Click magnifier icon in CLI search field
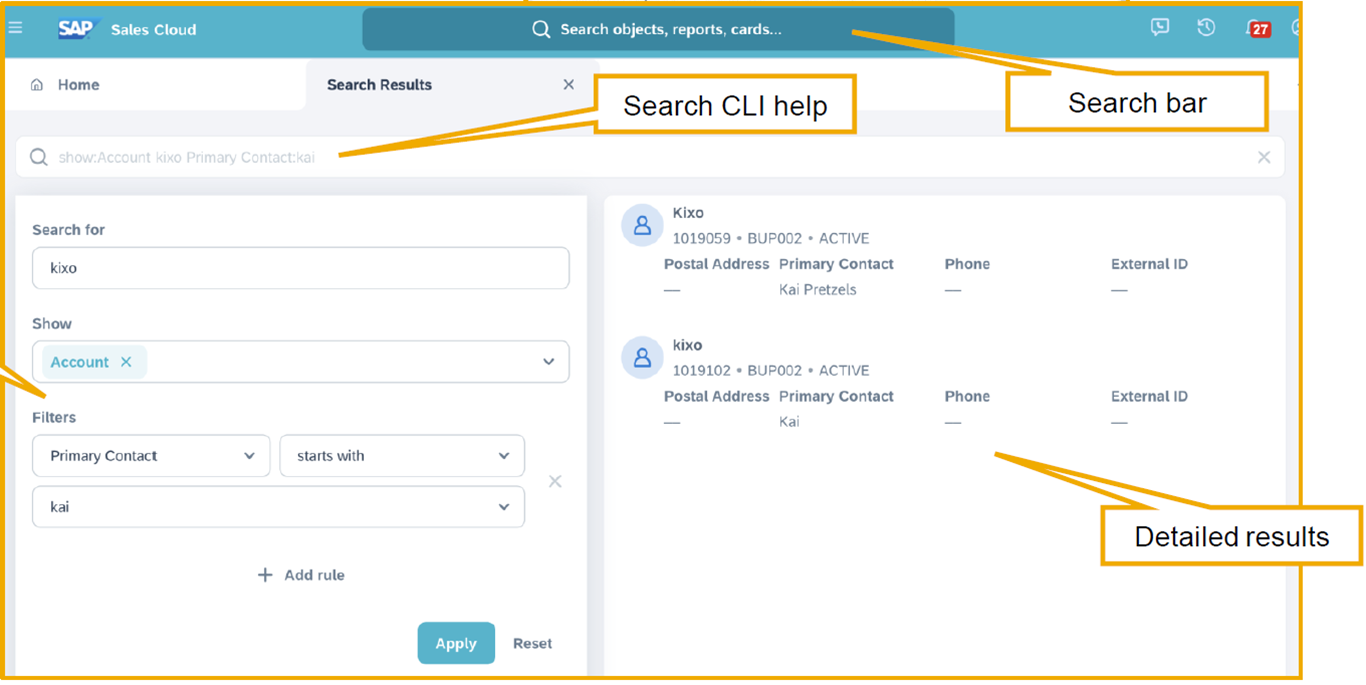 coord(39,157)
